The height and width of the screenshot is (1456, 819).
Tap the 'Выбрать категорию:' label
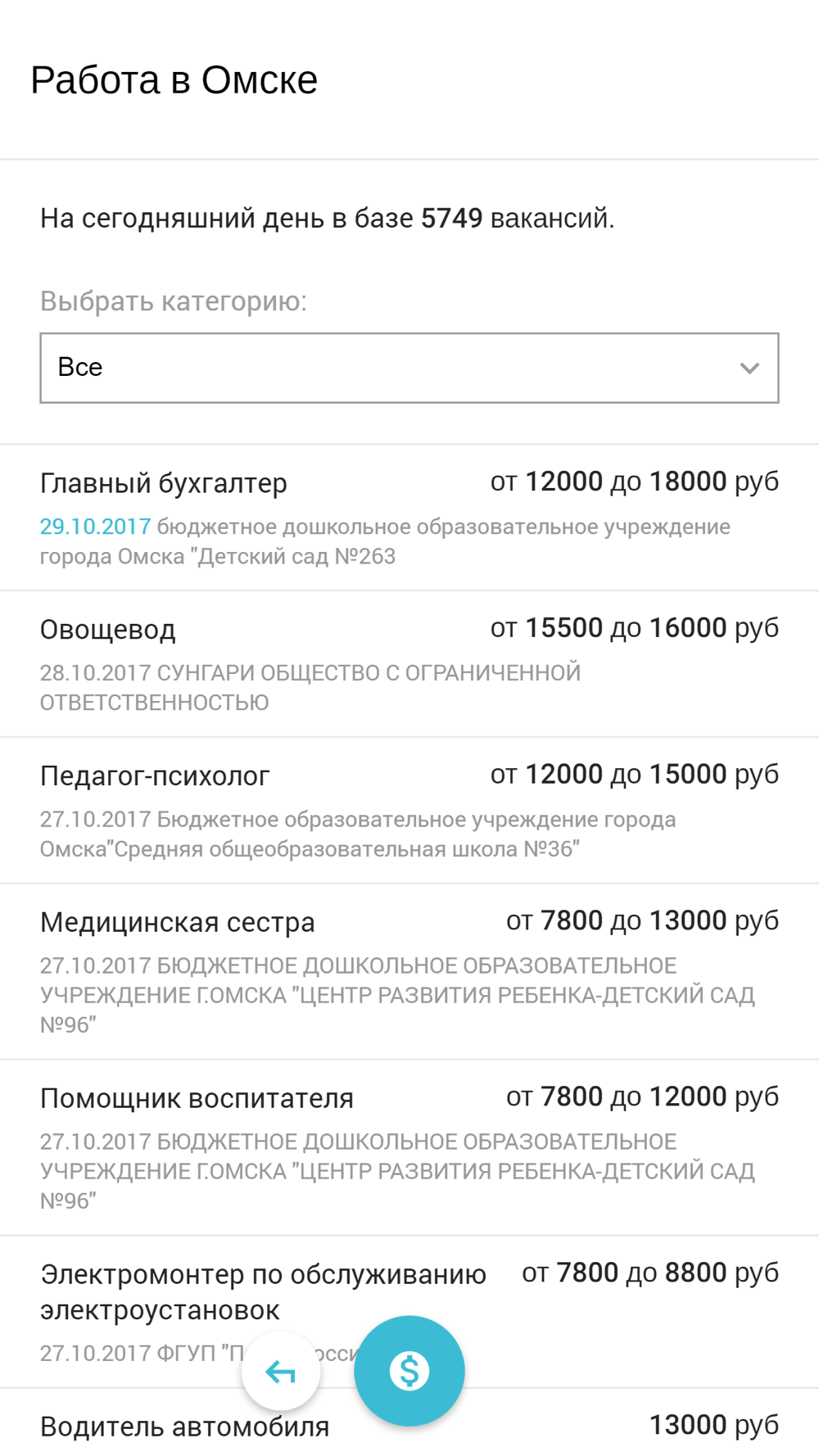[x=174, y=301]
